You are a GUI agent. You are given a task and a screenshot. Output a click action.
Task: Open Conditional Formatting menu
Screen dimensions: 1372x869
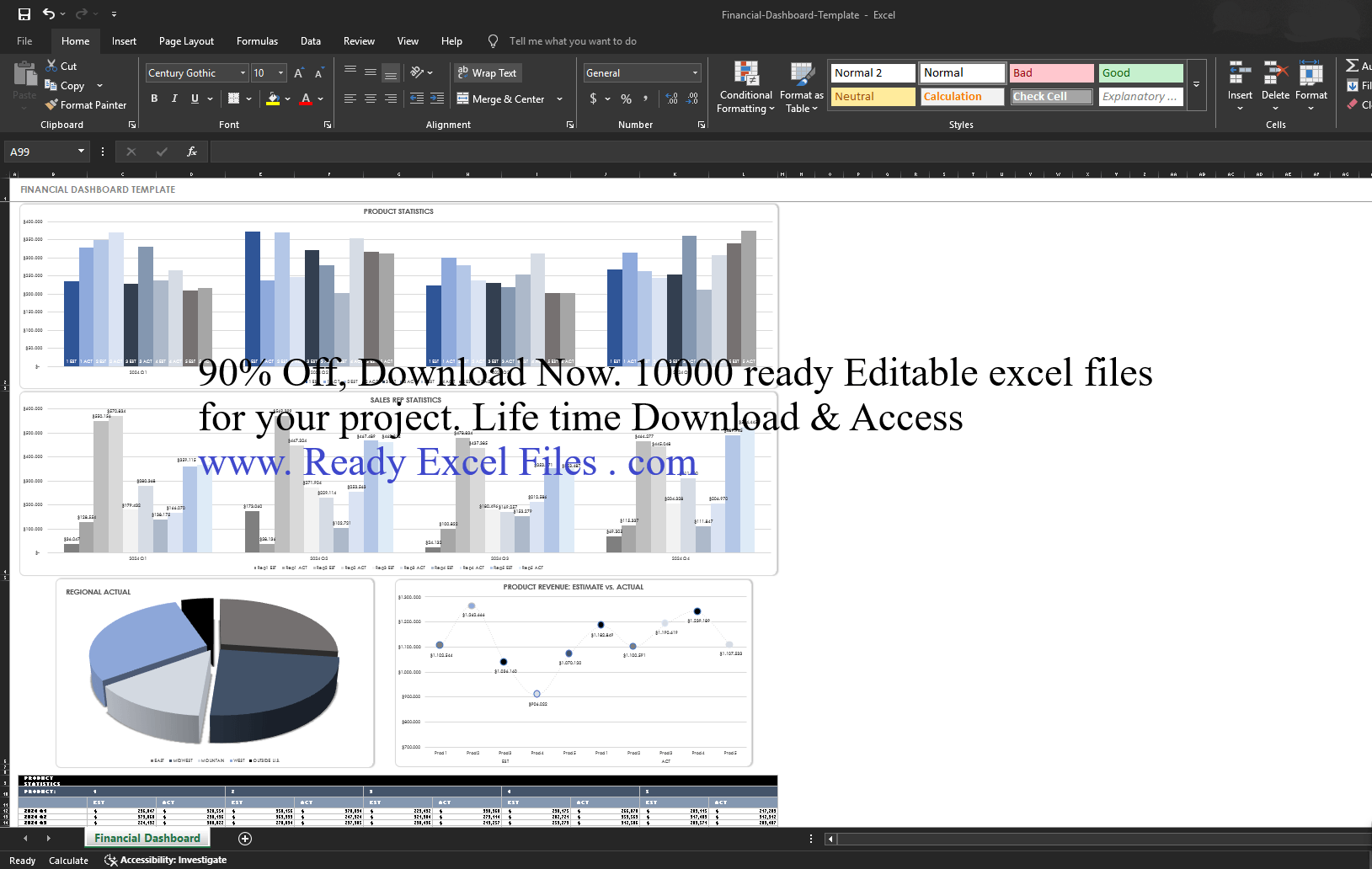[745, 87]
